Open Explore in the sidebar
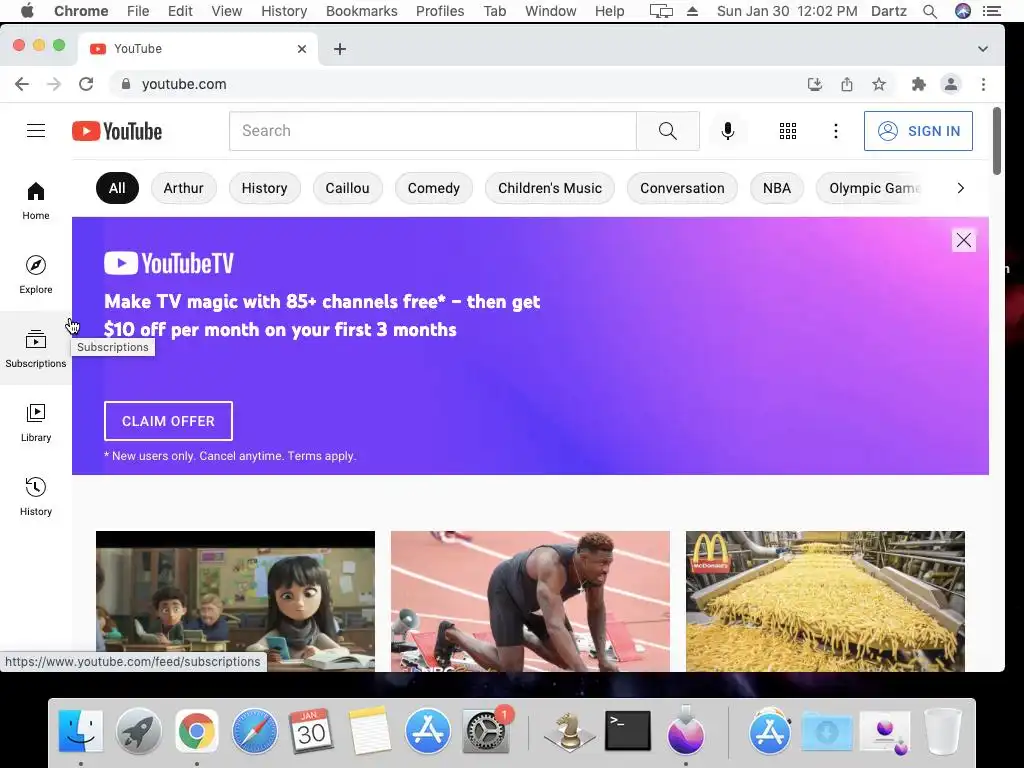Image resolution: width=1024 pixels, height=768 pixels. pyautogui.click(x=36, y=274)
